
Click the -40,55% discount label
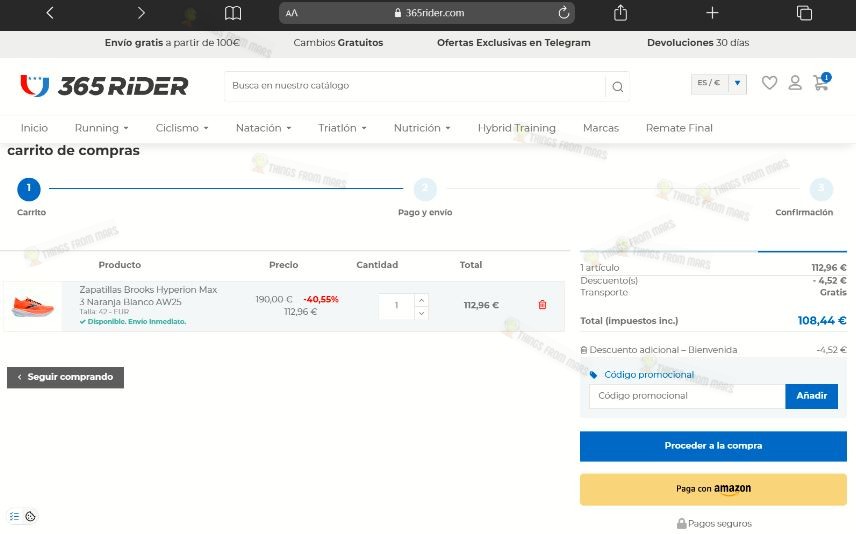pyautogui.click(x=320, y=299)
